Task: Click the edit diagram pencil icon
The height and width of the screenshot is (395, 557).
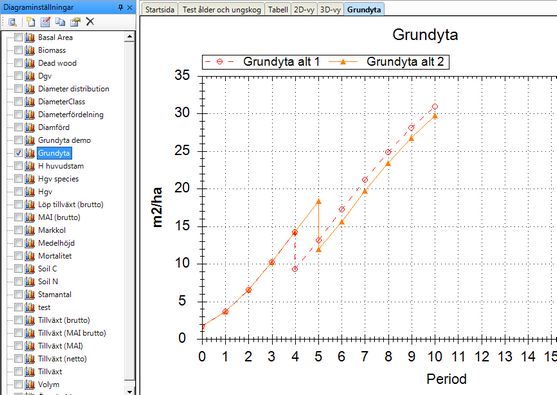Action: (45, 22)
